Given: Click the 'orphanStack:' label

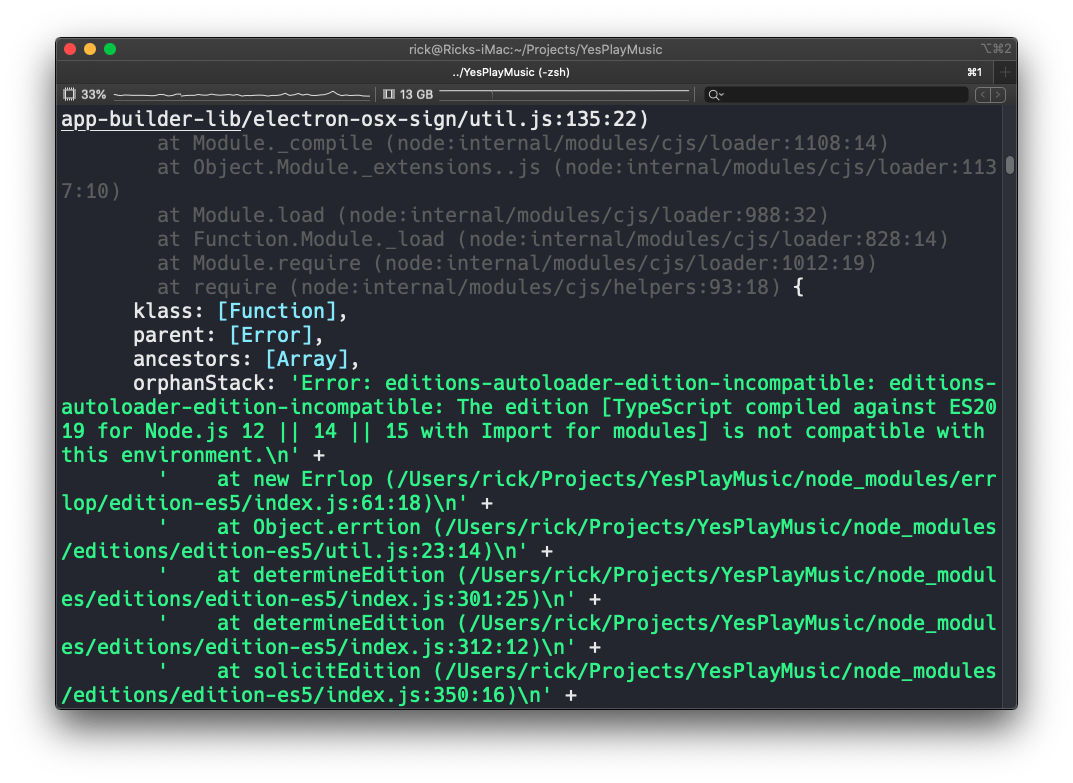Looking at the screenshot, I should [204, 383].
